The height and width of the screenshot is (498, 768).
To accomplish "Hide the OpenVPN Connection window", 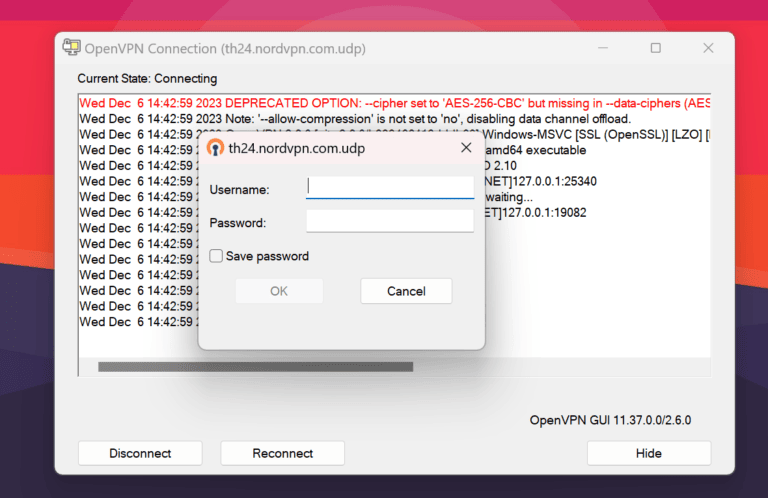I will coord(648,453).
